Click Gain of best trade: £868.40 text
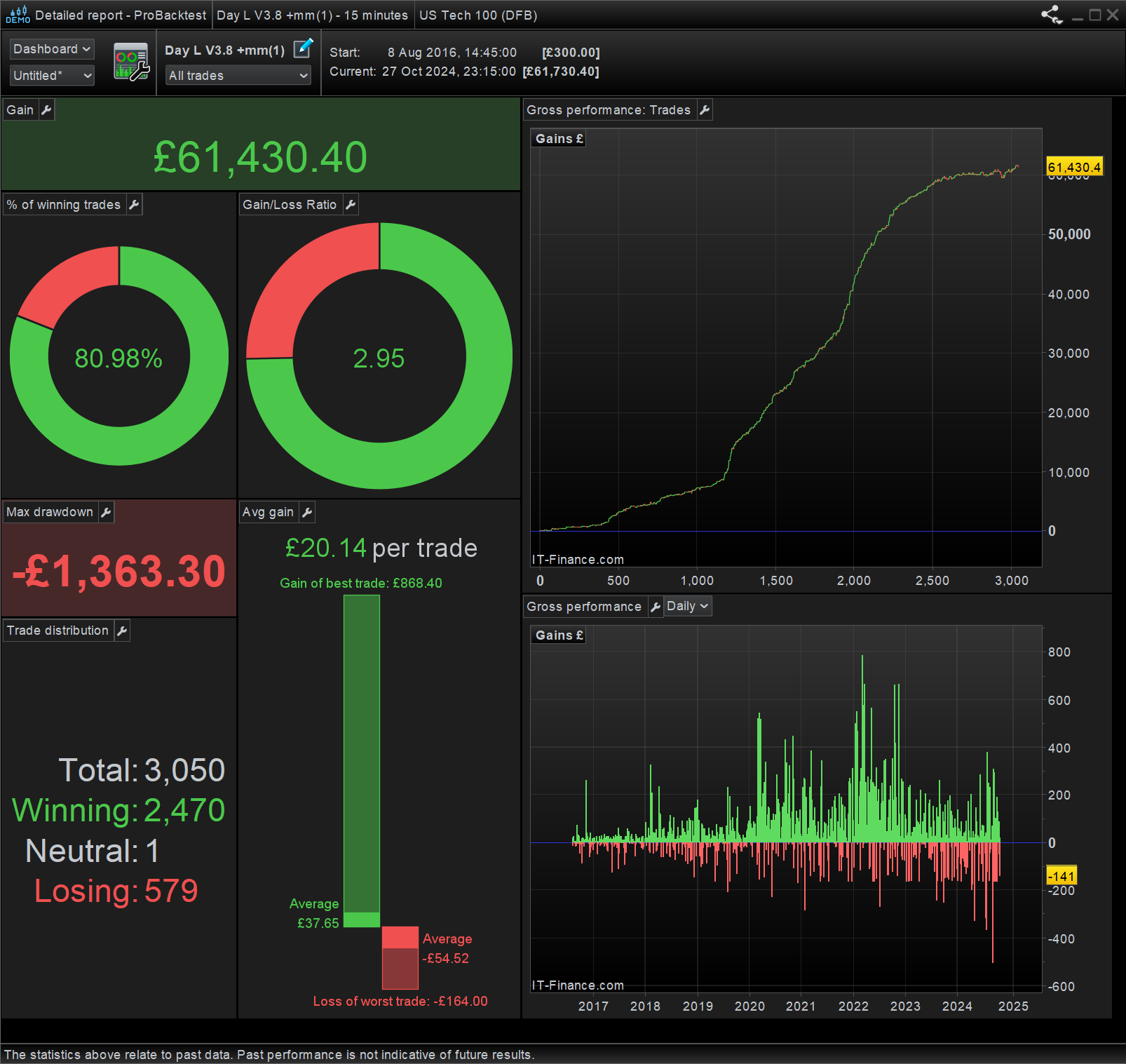The image size is (1126, 1064). [x=361, y=584]
